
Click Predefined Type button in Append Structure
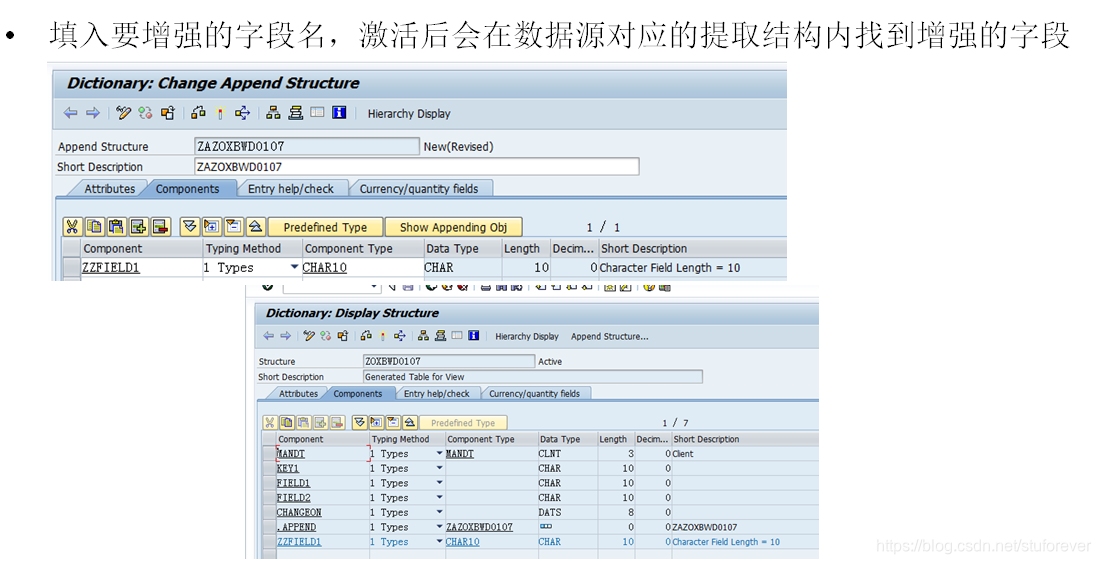[x=325, y=227]
